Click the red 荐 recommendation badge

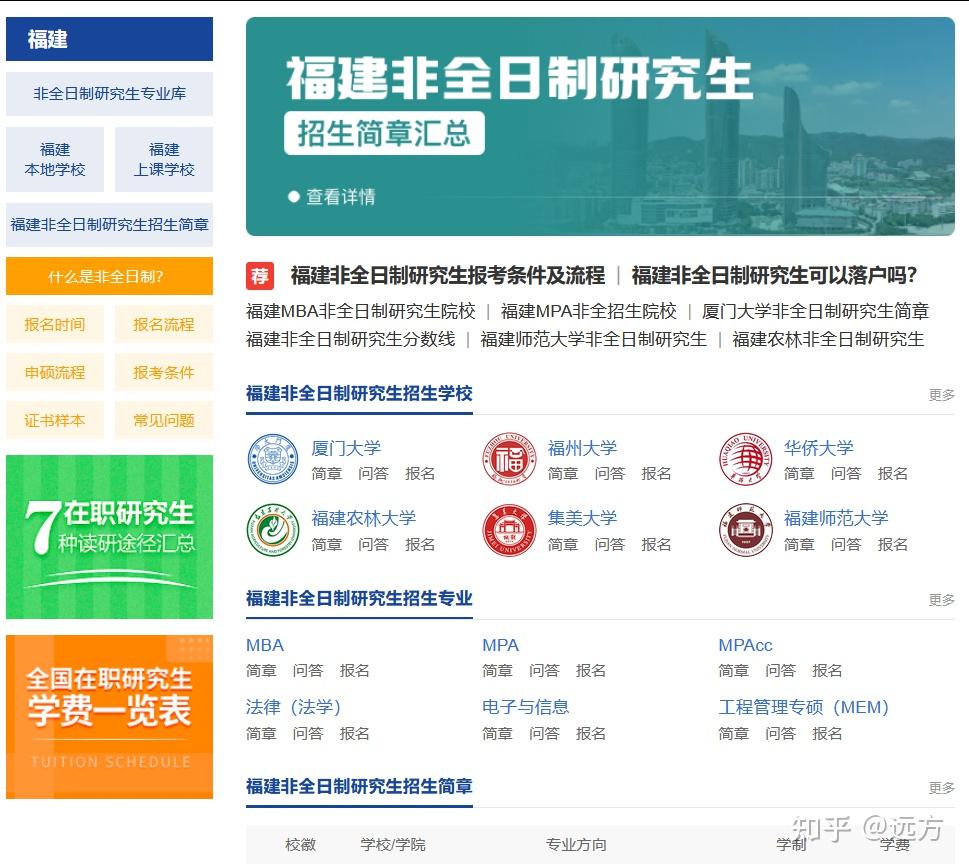point(260,276)
